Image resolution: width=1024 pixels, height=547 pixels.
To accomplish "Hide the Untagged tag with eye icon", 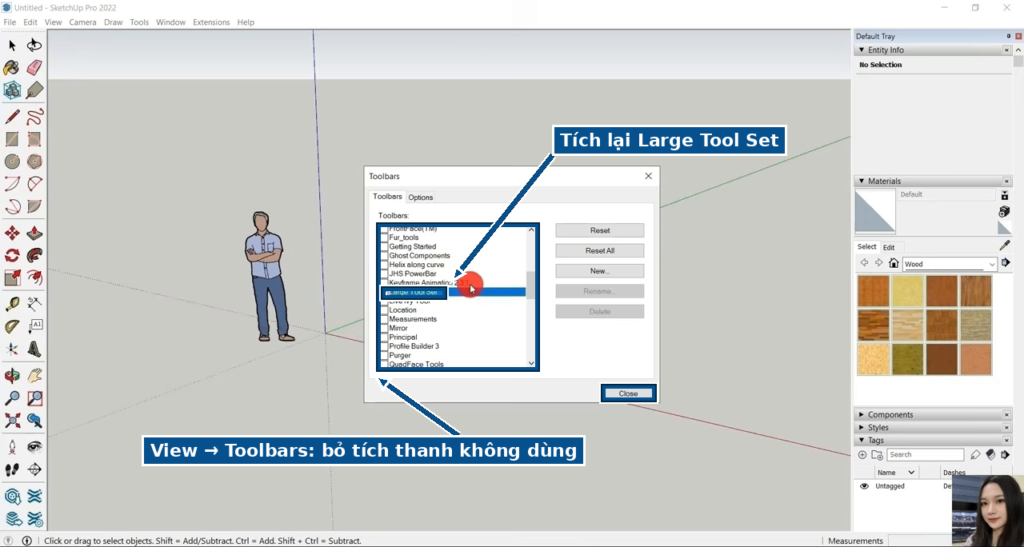I will pyautogui.click(x=864, y=486).
